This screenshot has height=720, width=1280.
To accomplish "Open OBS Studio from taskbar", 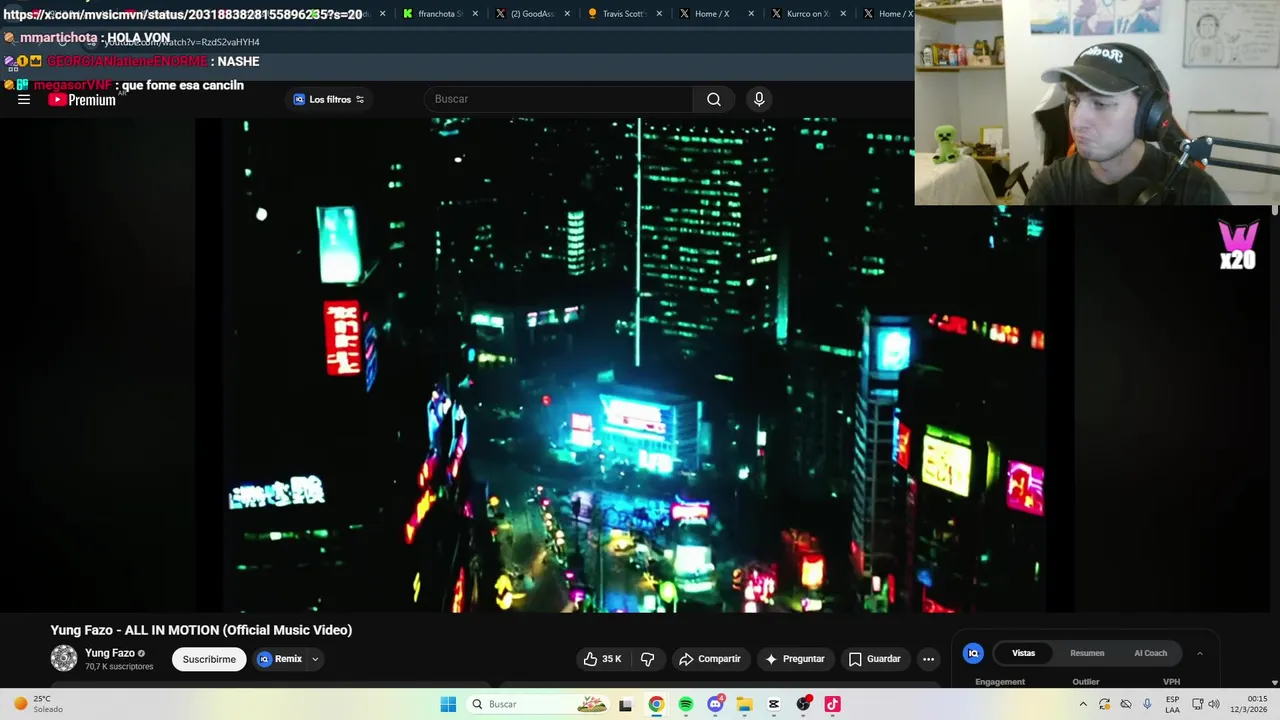I will [803, 704].
